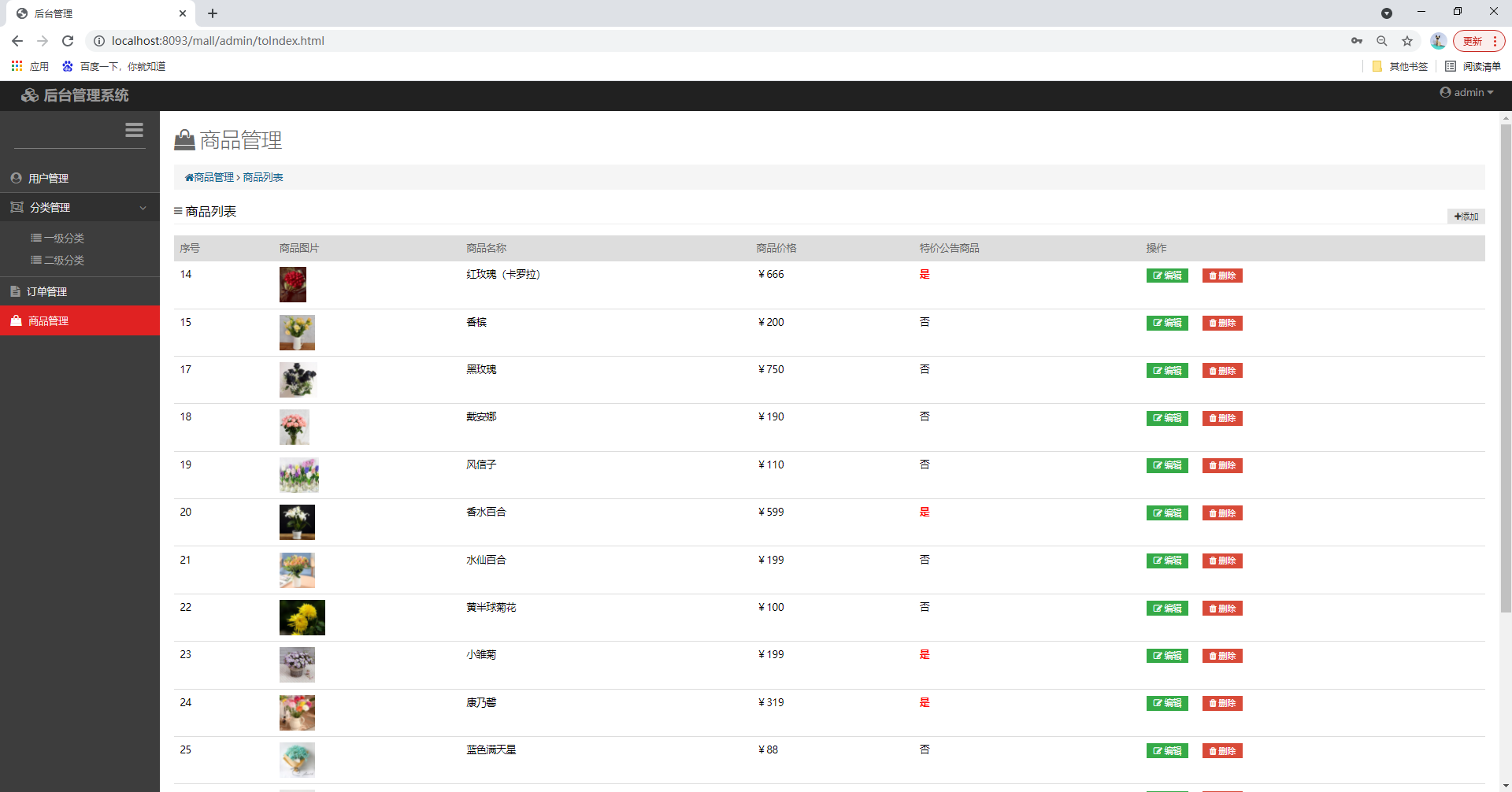Click the 红玫瑰 product image thumbnail

pyautogui.click(x=292, y=284)
